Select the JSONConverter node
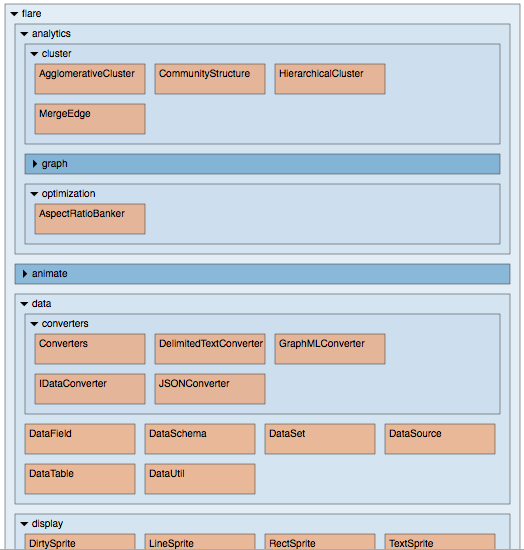The image size is (524, 550). 210,389
